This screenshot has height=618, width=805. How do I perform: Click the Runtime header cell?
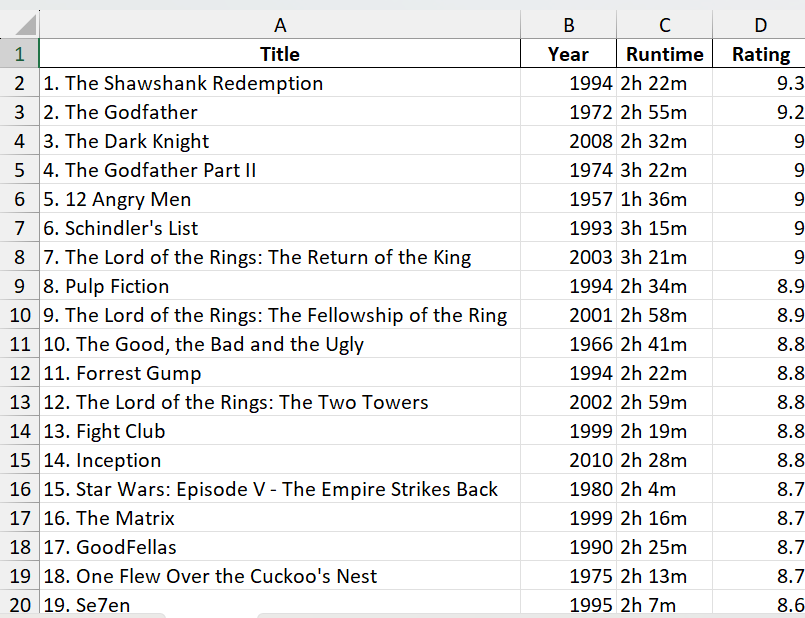coord(665,54)
